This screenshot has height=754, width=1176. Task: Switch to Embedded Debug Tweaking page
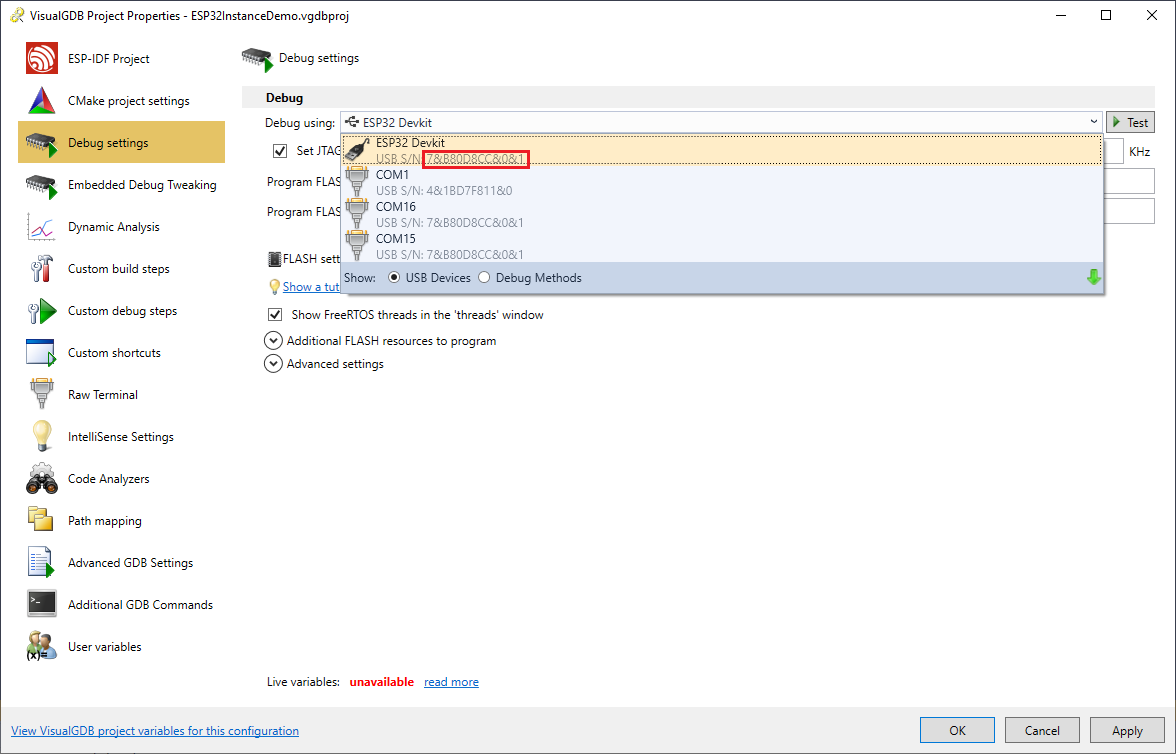coord(122,185)
